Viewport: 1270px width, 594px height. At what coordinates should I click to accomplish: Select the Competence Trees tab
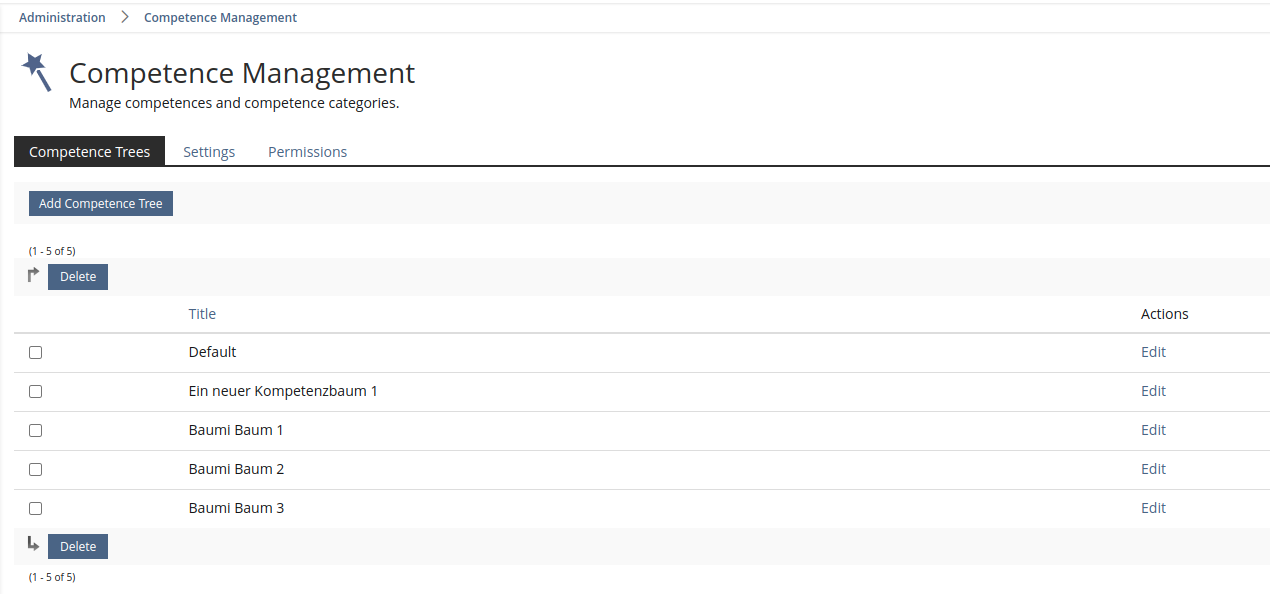pyautogui.click(x=89, y=152)
